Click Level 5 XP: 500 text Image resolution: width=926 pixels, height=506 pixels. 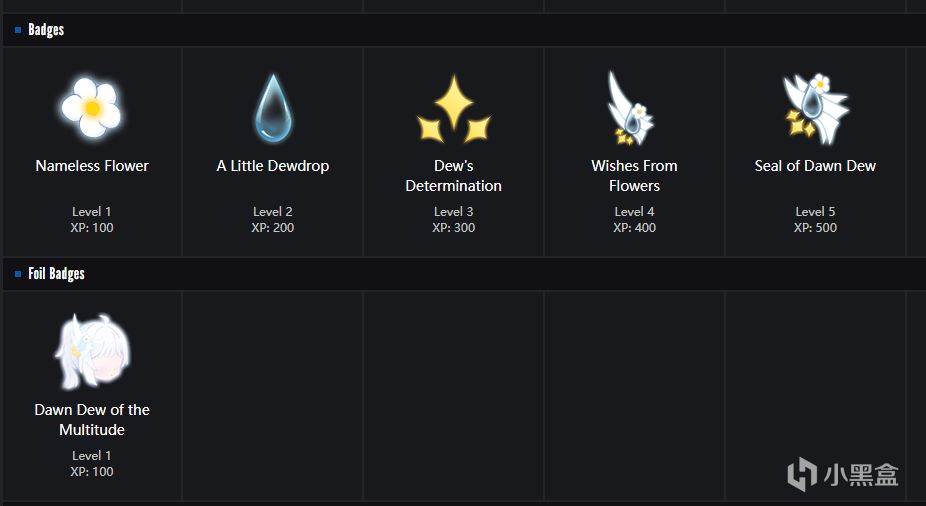coord(815,220)
